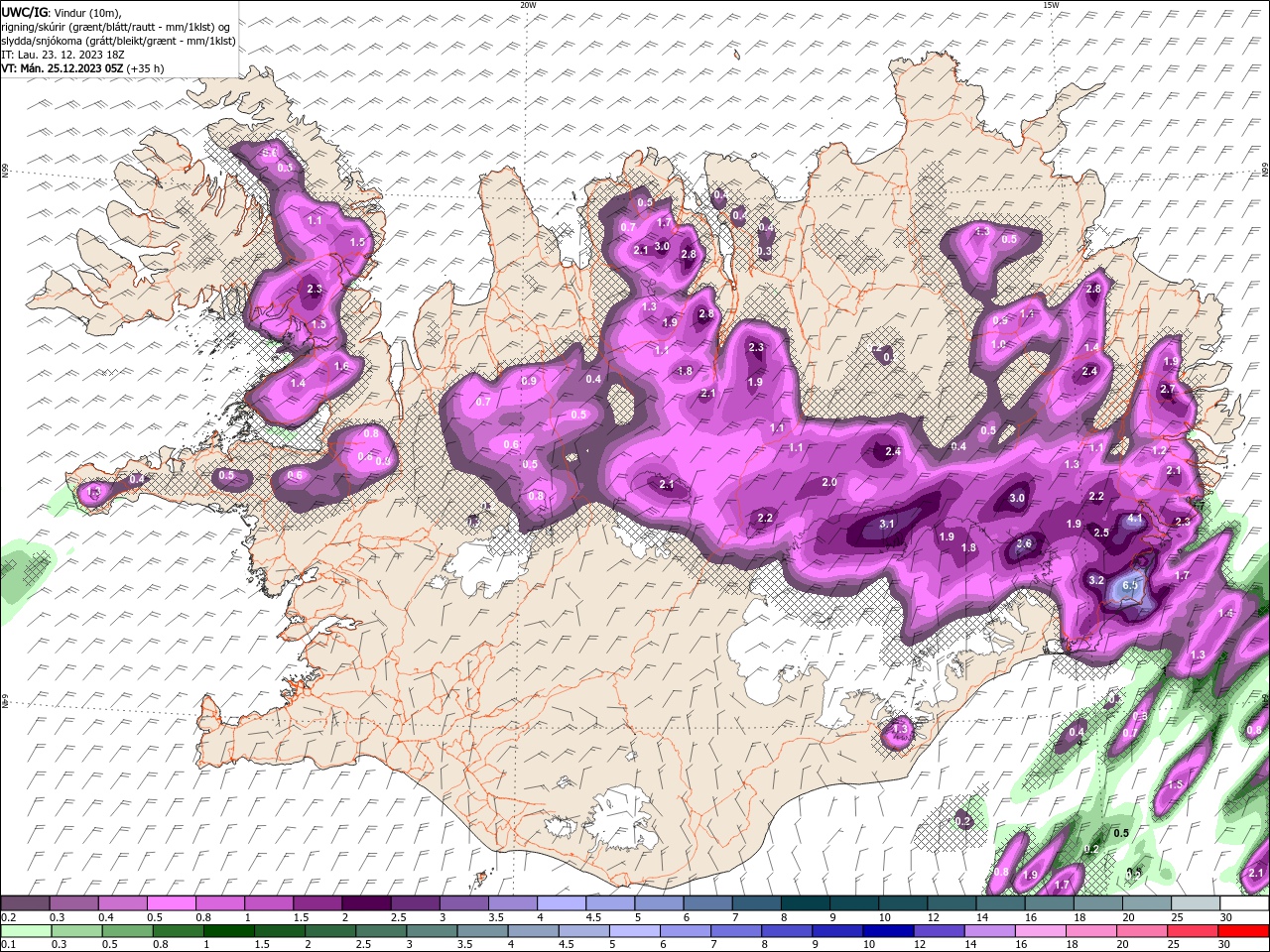
Task: Pick the 25 swatch on bottom red scale
Action: (x=1192, y=931)
